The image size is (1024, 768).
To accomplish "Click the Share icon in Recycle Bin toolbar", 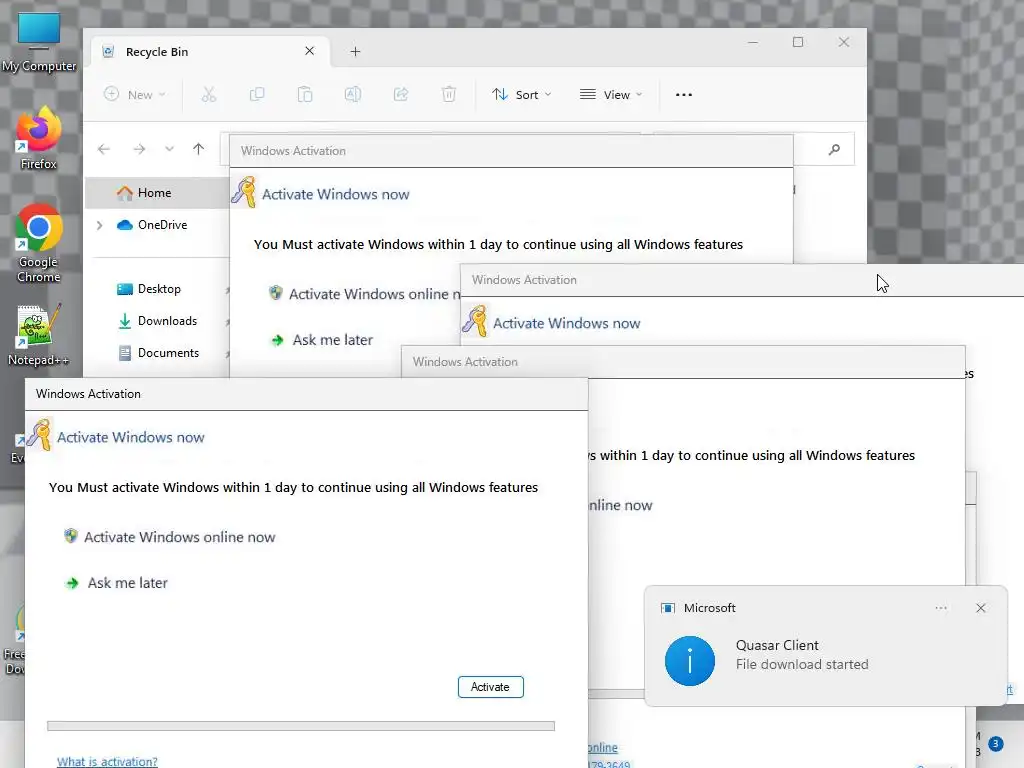I will (400, 95).
